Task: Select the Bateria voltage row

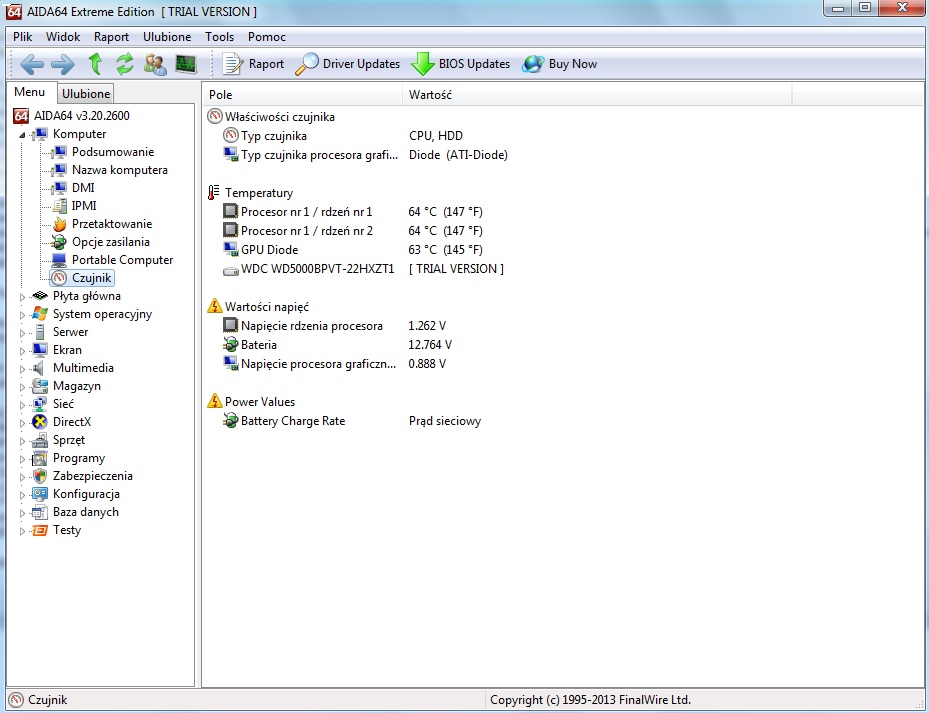Action: 338,344
